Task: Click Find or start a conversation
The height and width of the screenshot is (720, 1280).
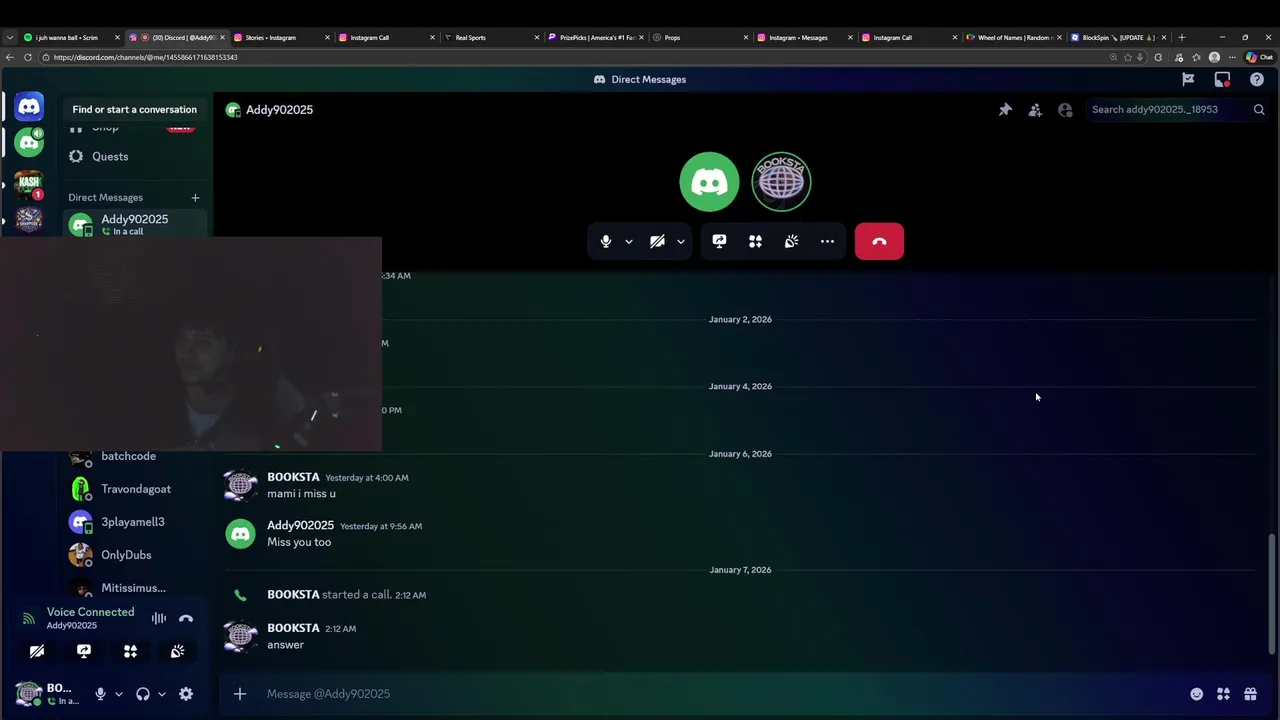Action: click(135, 109)
